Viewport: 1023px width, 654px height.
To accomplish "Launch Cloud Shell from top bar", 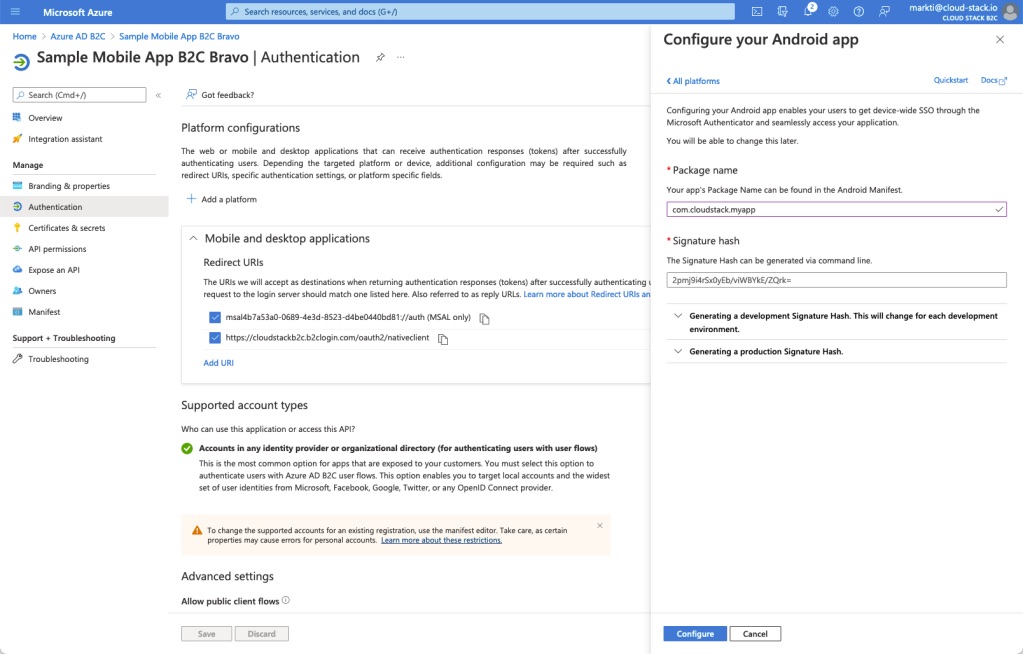I will click(x=757, y=12).
